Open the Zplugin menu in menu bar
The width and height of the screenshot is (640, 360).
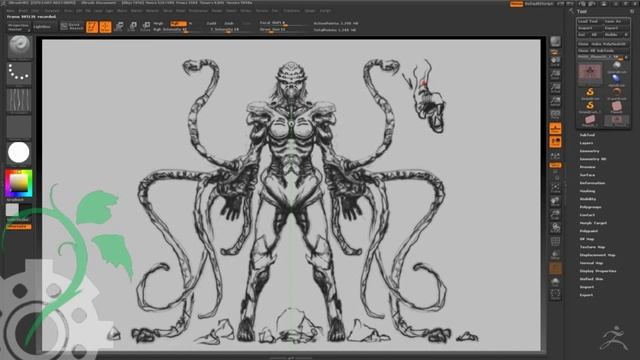tap(310, 11)
